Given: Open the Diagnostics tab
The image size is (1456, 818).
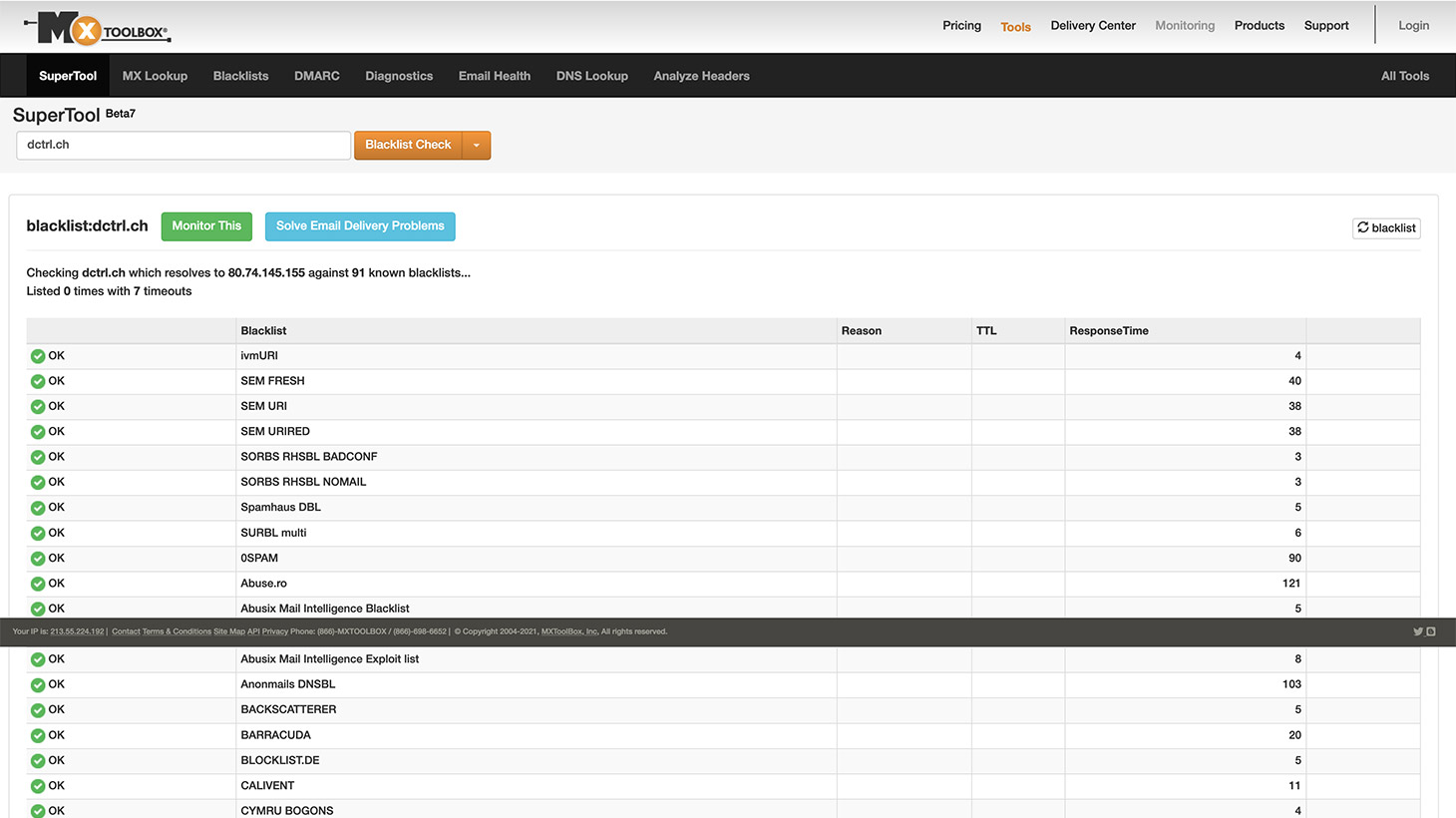Looking at the screenshot, I should pos(399,76).
